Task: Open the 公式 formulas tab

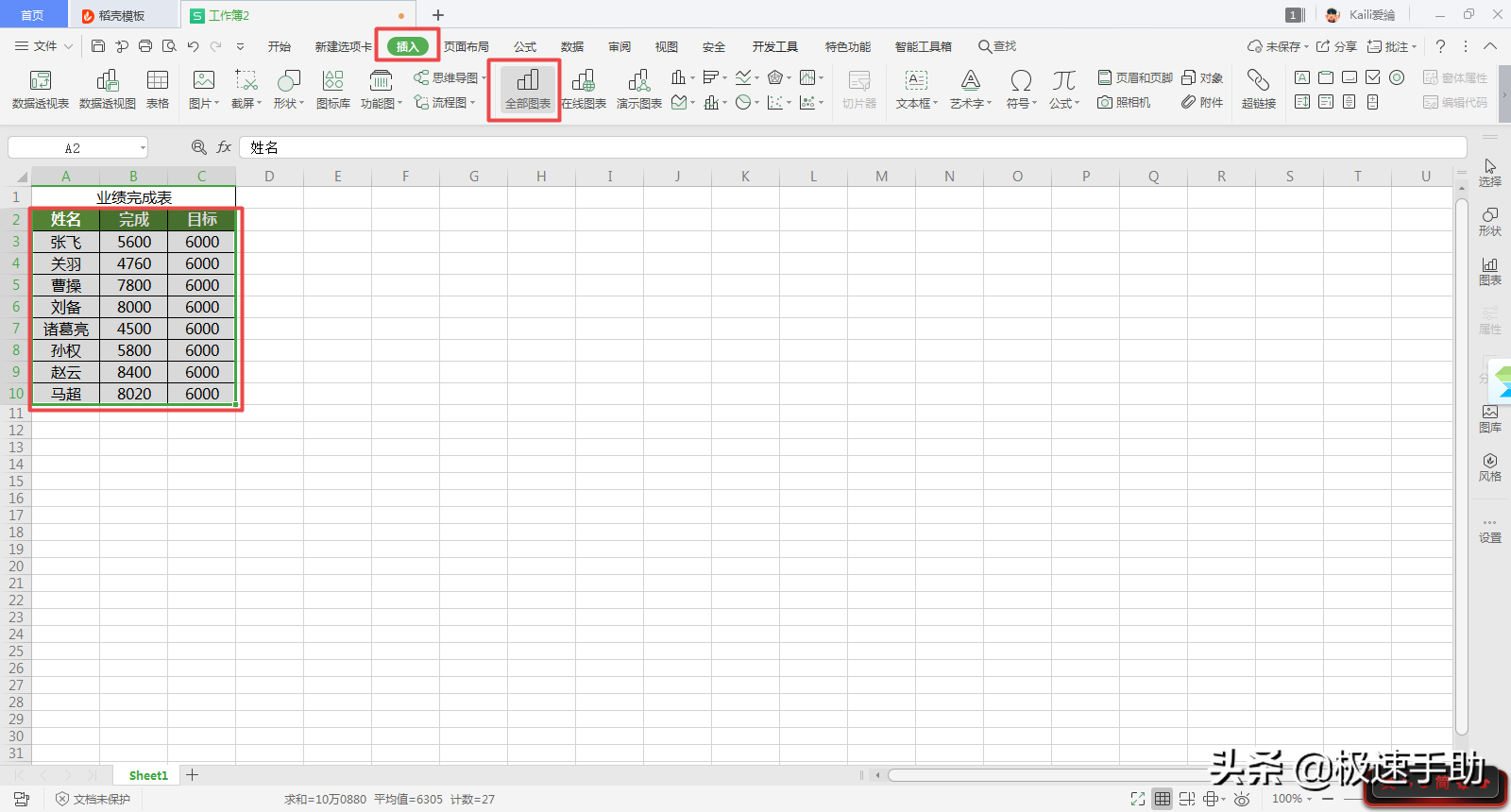Action: [525, 46]
